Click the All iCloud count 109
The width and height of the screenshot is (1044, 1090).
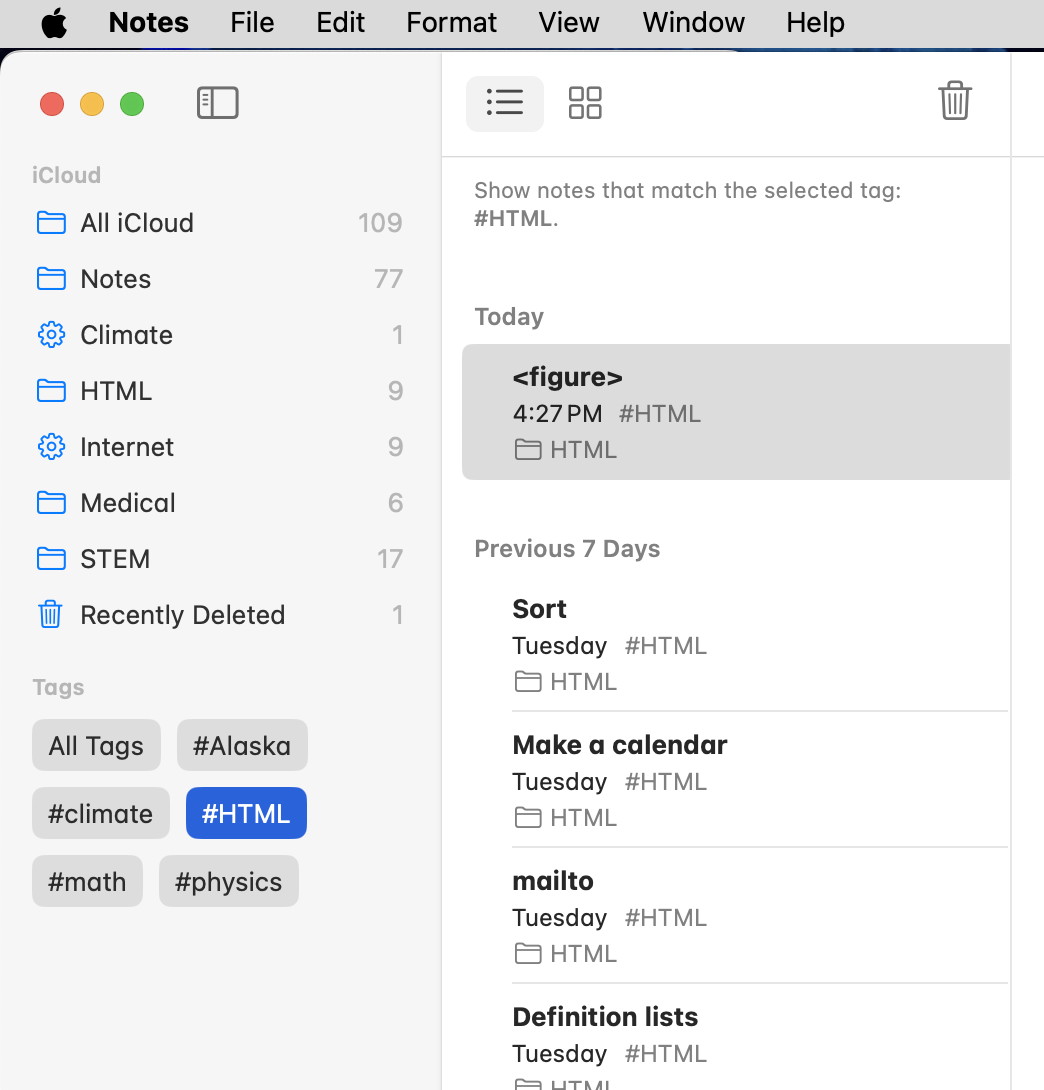point(380,223)
